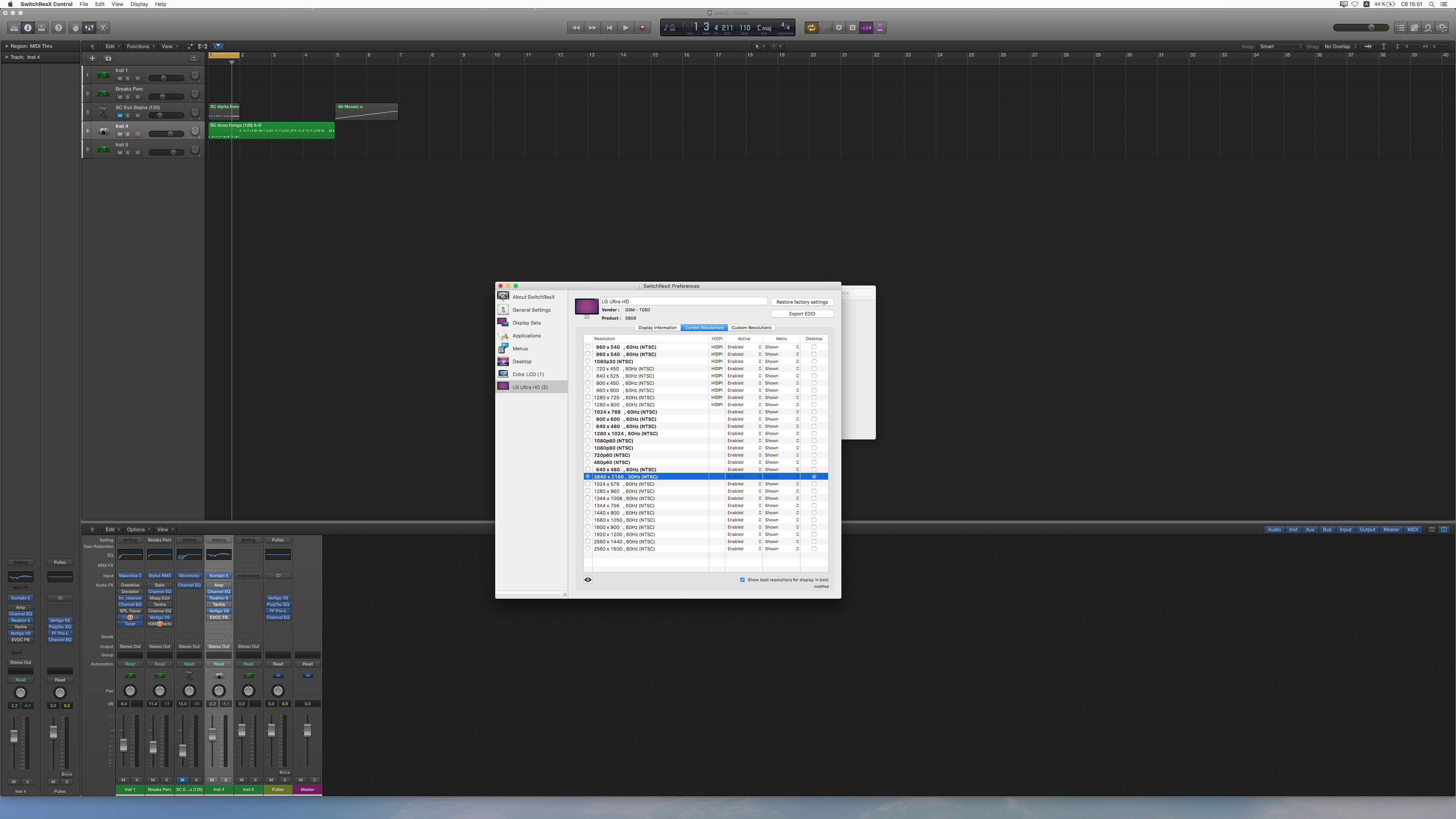Open the track header options dropdown
The width and height of the screenshot is (1456, 819).
point(194,58)
